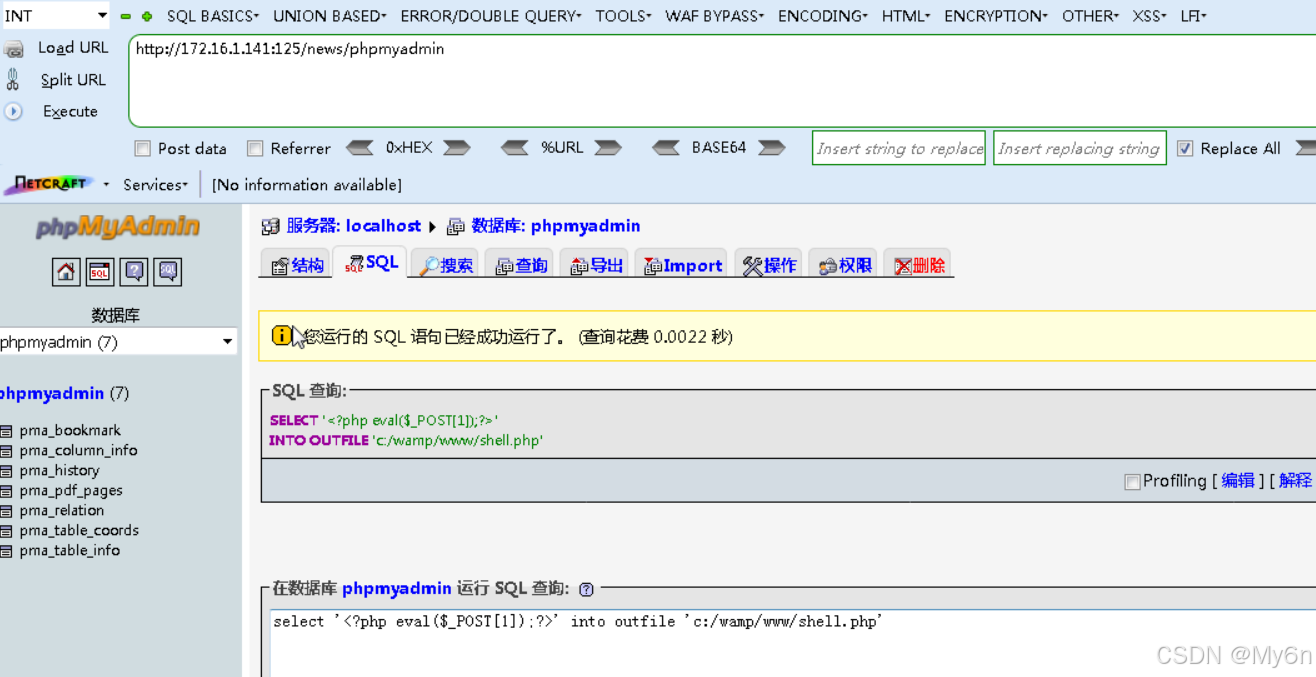Enable the Post data checkbox
Viewport: 1316px width, 677px height.
[143, 148]
